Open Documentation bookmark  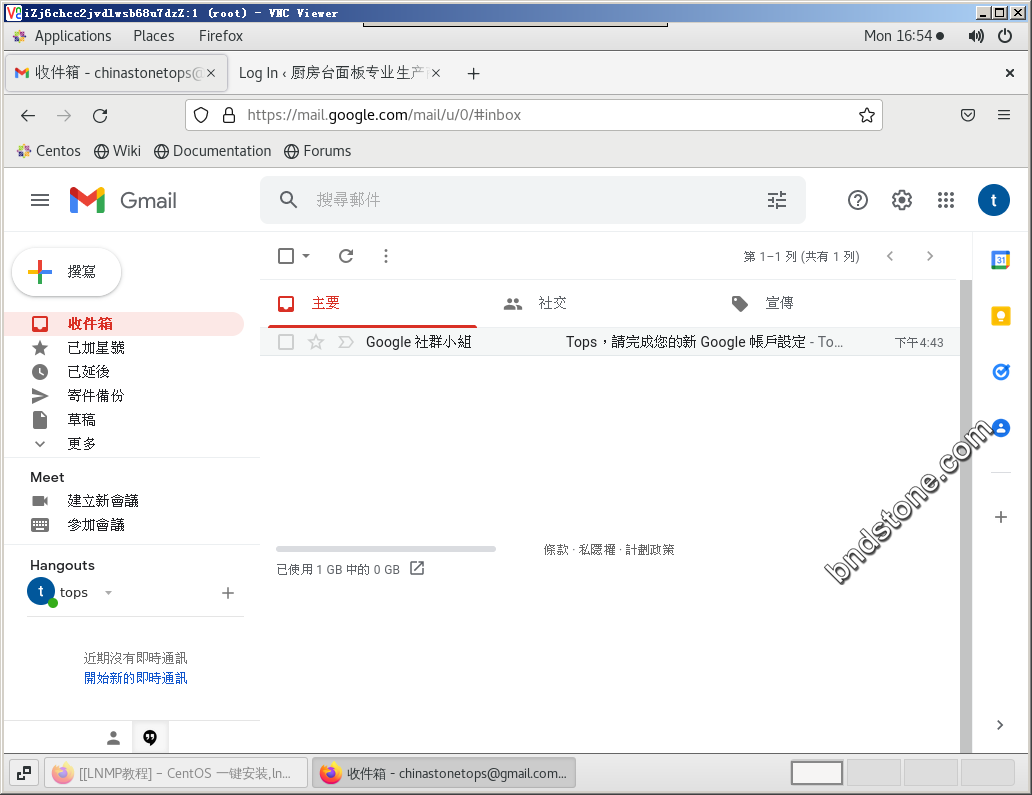(x=213, y=151)
